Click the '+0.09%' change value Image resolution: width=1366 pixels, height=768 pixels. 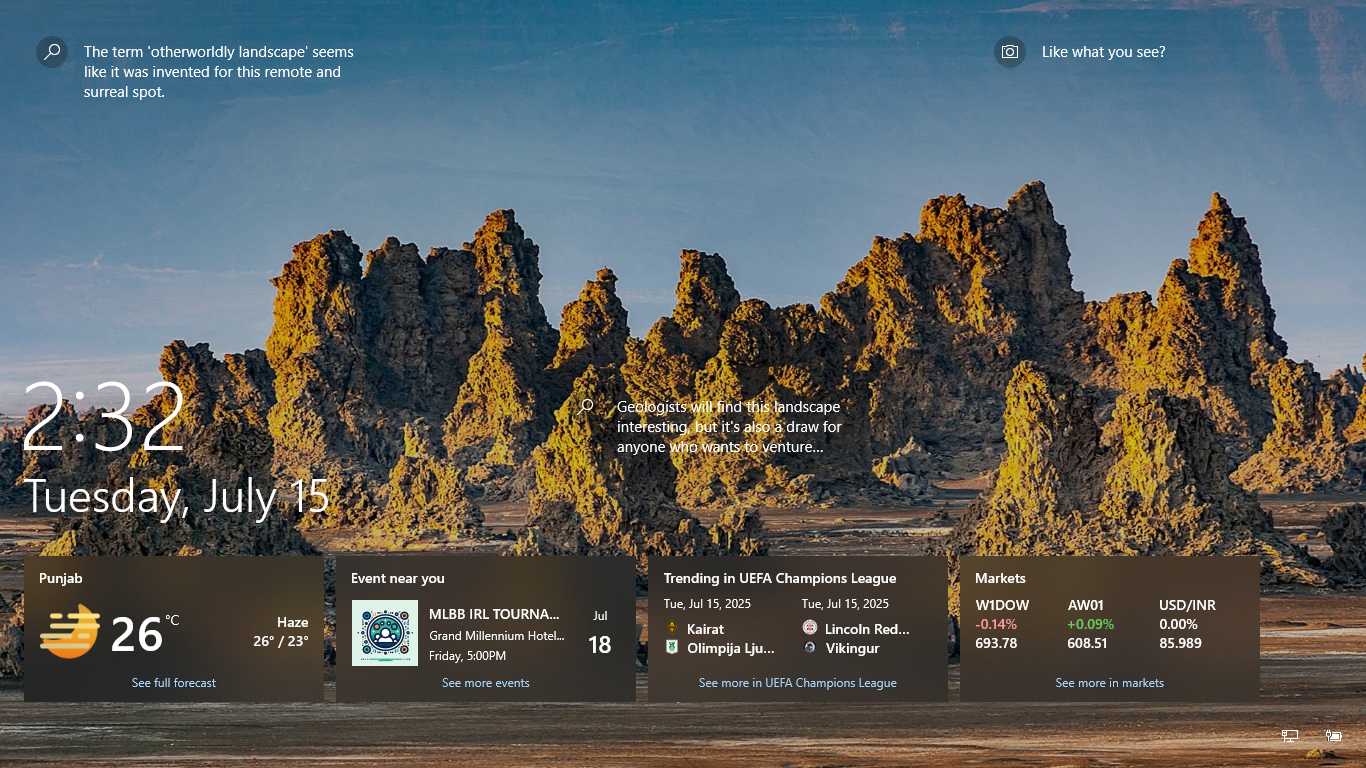click(x=1090, y=624)
